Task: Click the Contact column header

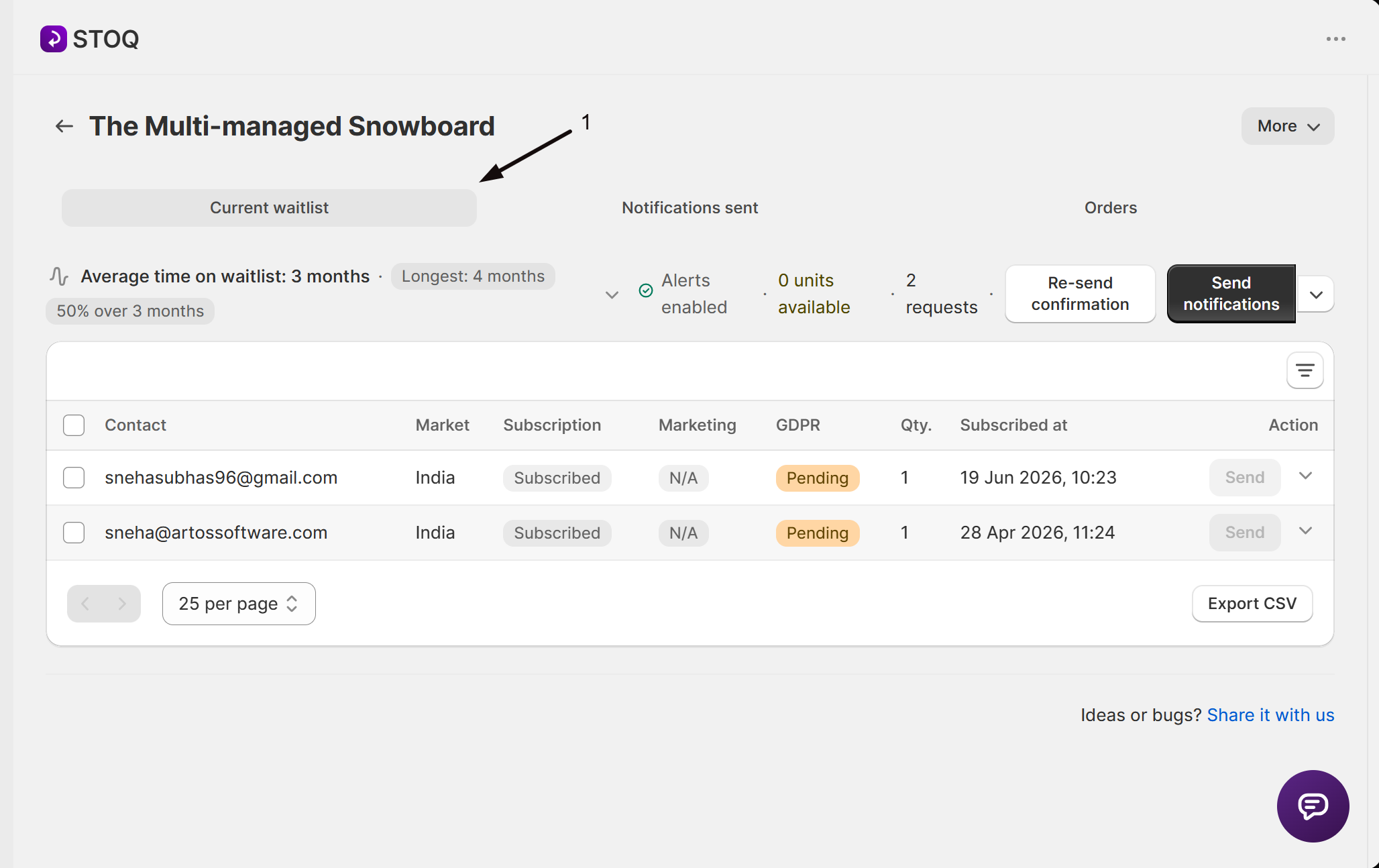Action: tap(135, 425)
